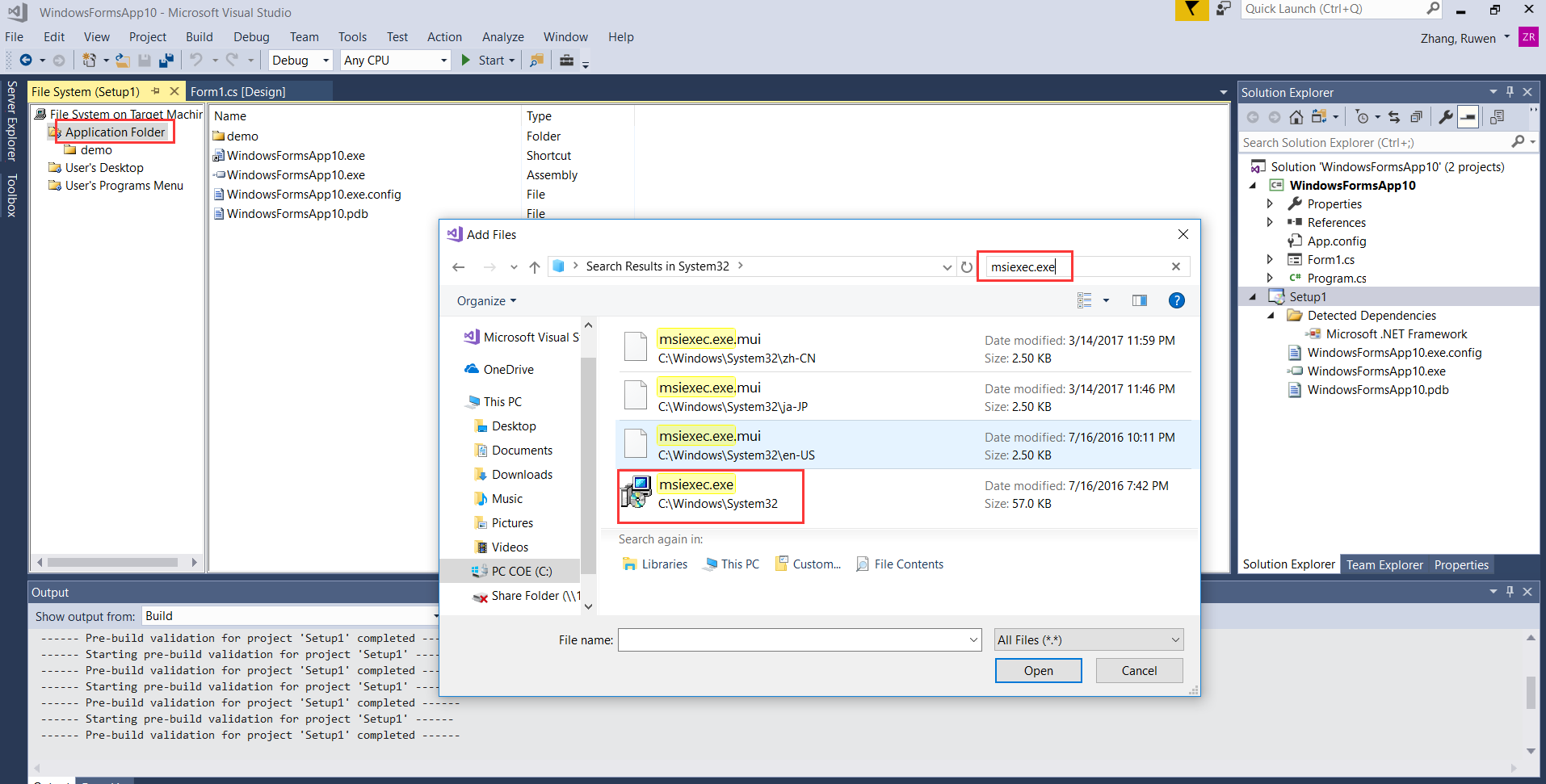1546x784 pixels.
Task: Clear the msiexec.exe search box with X
Action: (x=1176, y=266)
